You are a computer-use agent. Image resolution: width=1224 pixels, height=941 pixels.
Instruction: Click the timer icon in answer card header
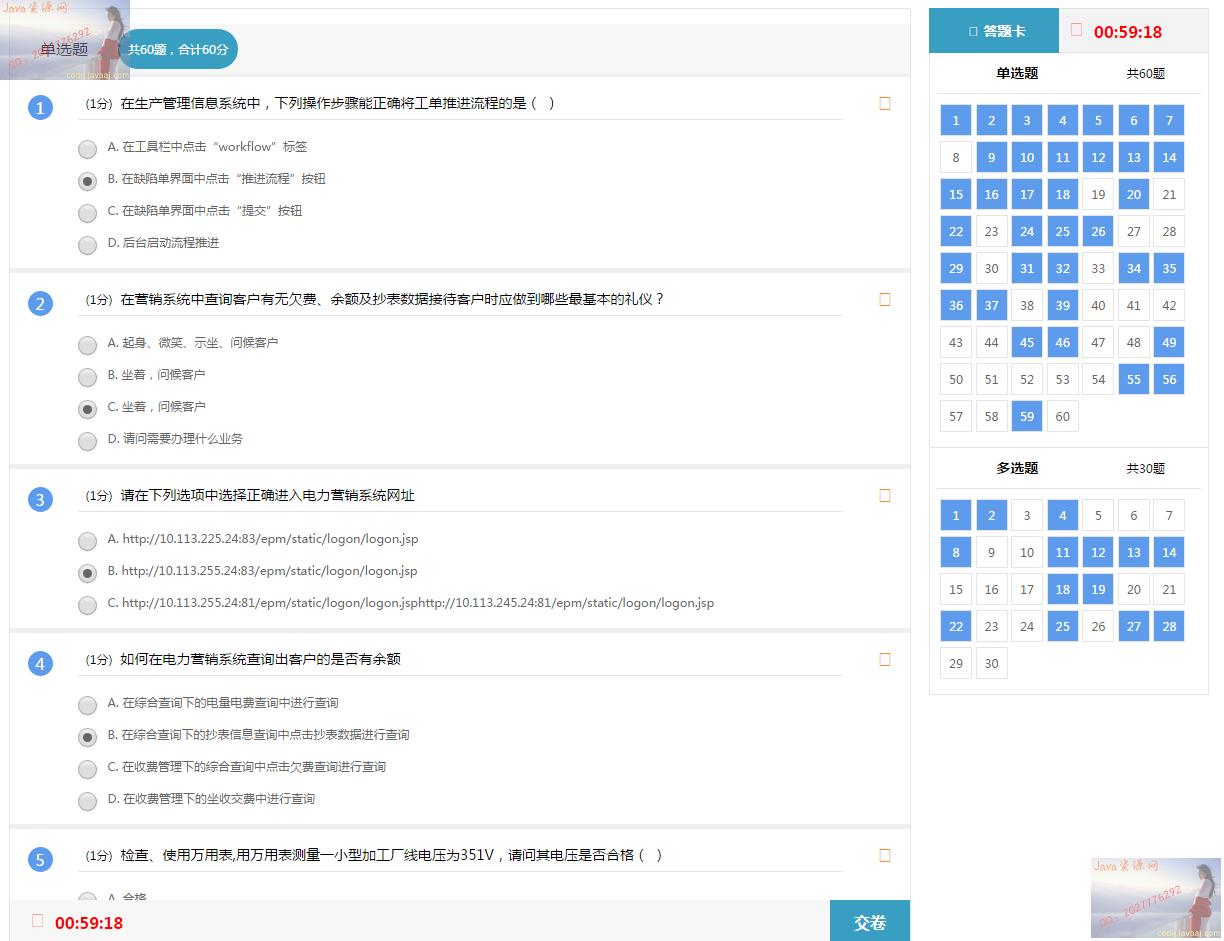click(x=1076, y=30)
